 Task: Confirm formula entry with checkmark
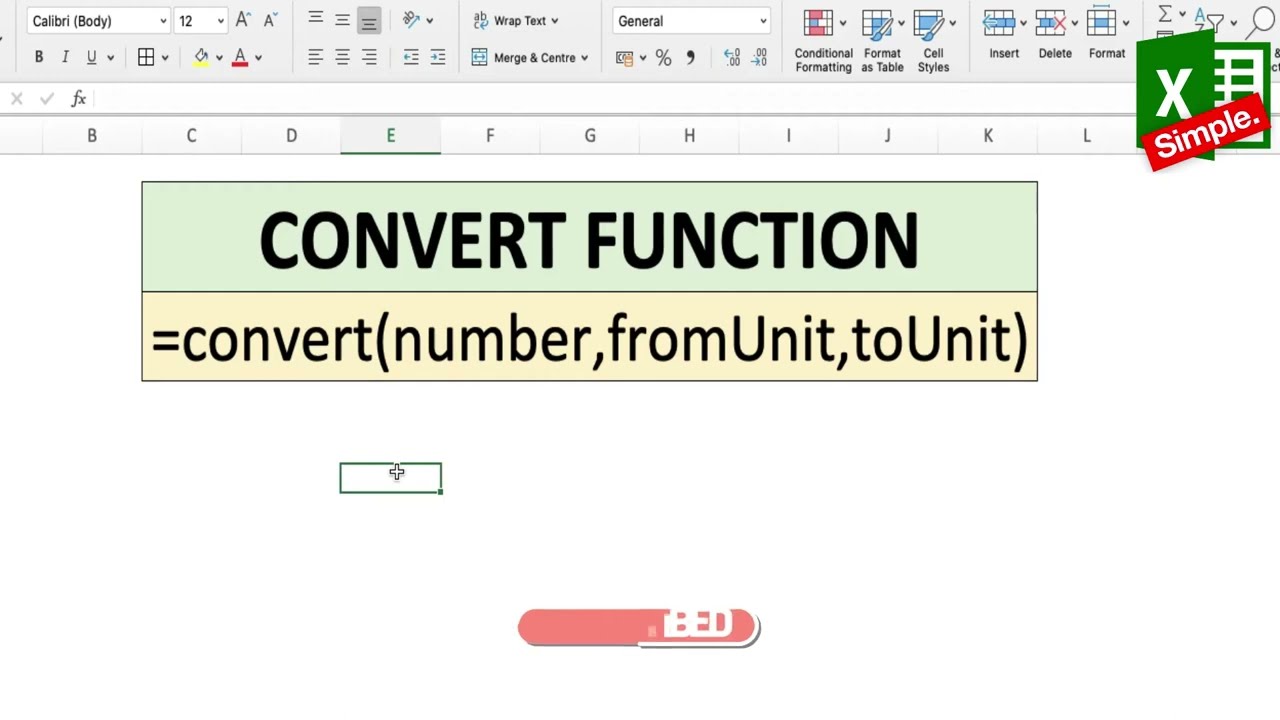click(x=46, y=99)
